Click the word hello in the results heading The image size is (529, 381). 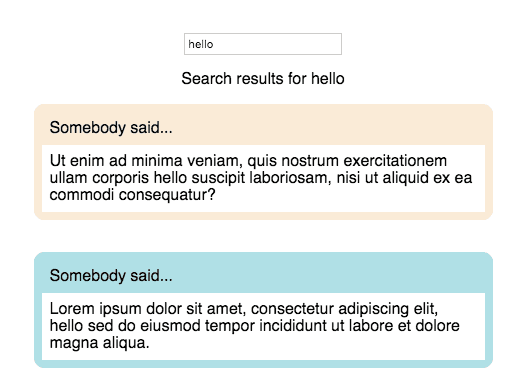pyautogui.click(x=328, y=79)
